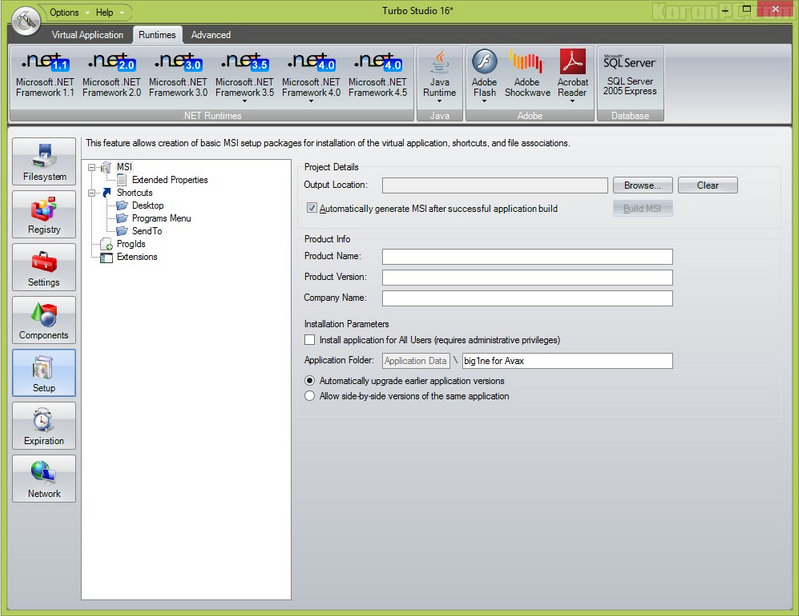The height and width of the screenshot is (616, 799).
Task: Collapse the MSI tree node
Action: pyautogui.click(x=92, y=167)
